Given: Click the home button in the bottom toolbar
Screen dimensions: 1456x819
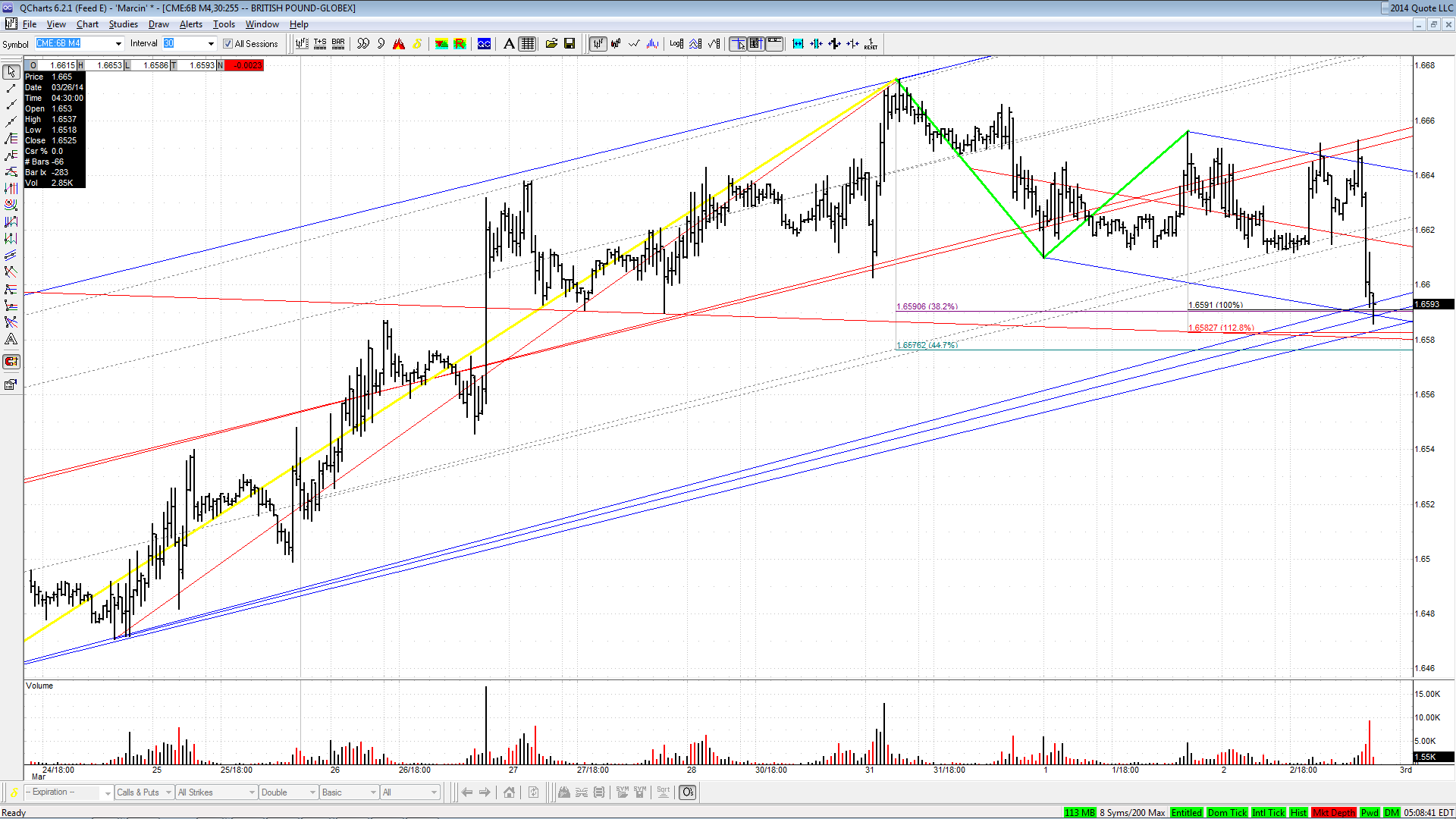Looking at the screenshot, I should (509, 792).
